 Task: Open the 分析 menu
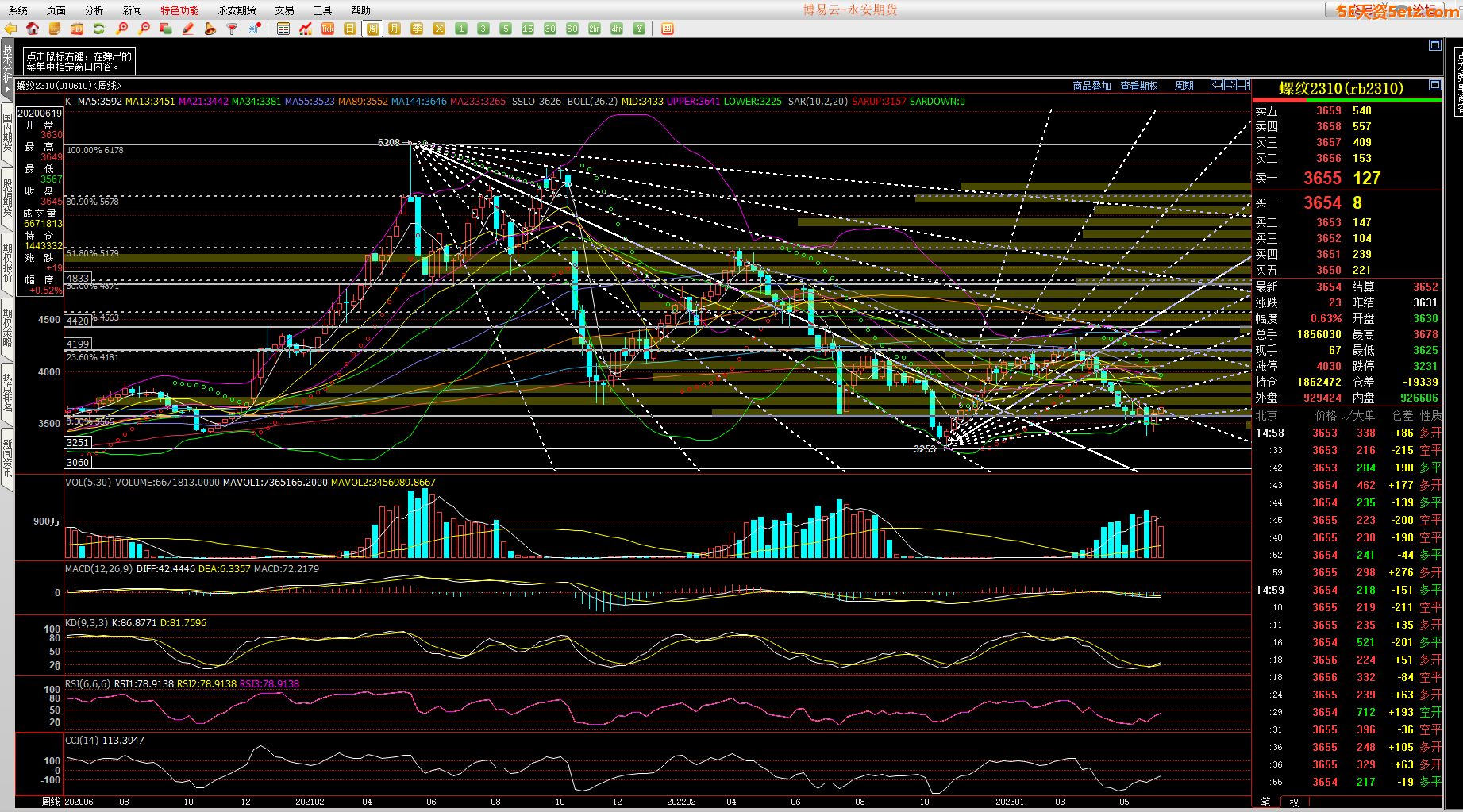coord(94,10)
